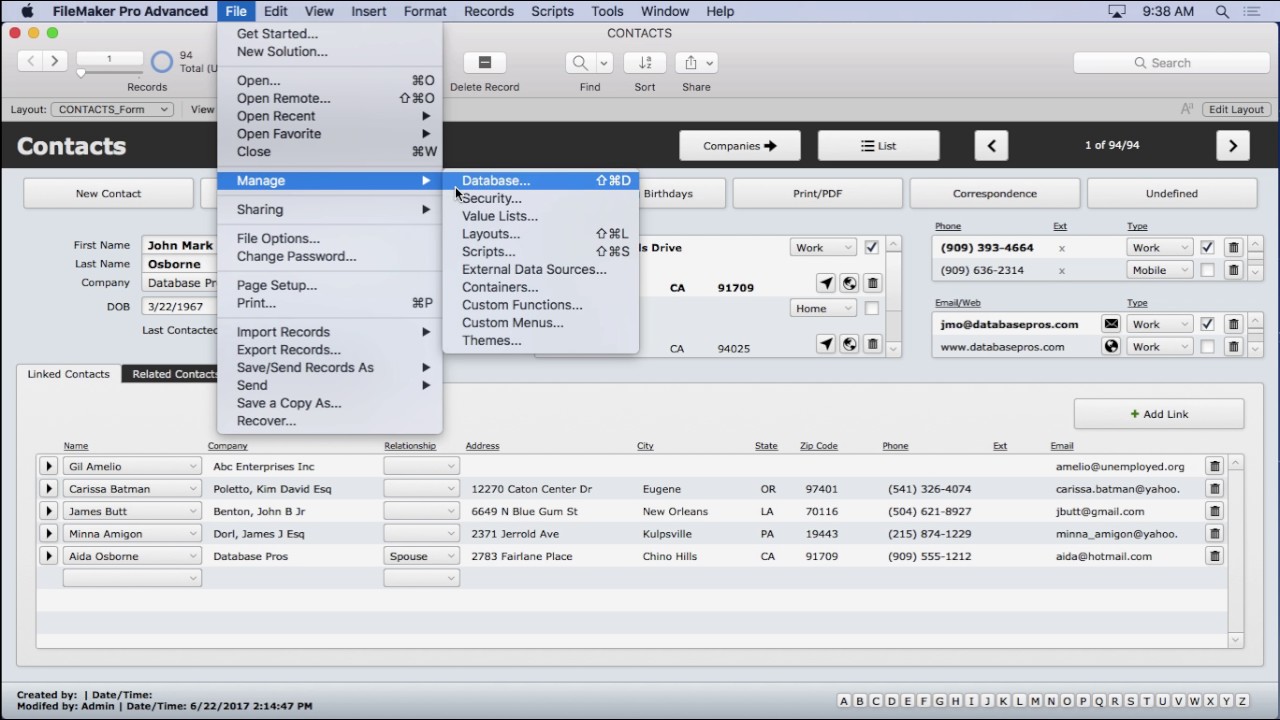The height and width of the screenshot is (720, 1280).
Task: Click envelope icon beside jmo@databasepros.com
Action: click(x=1111, y=324)
